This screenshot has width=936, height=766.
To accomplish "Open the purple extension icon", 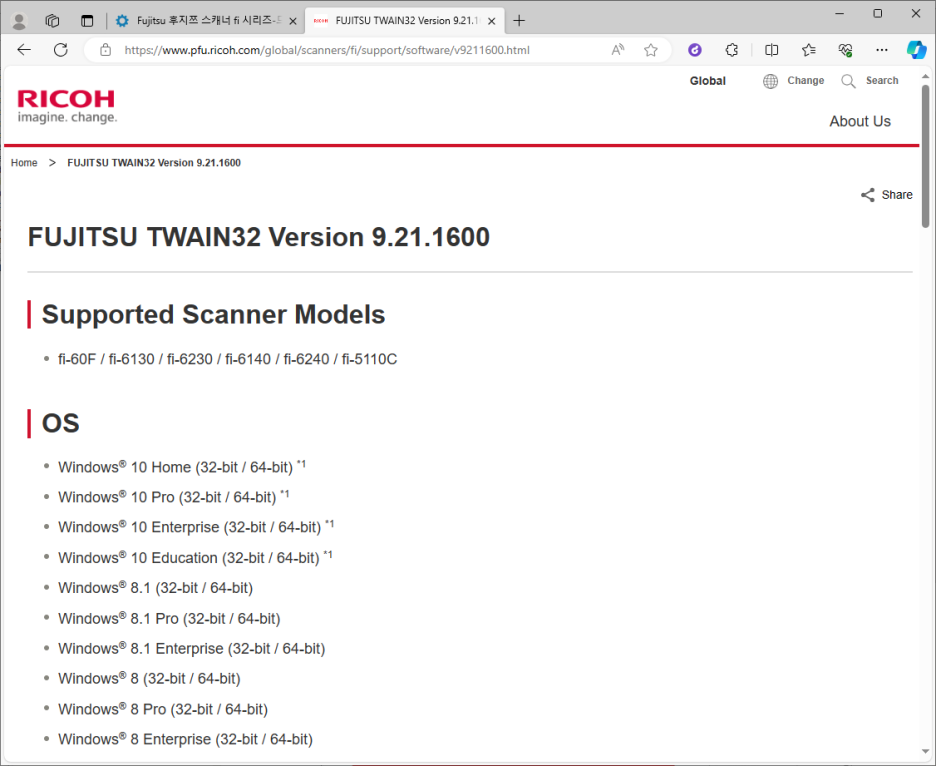I will (694, 50).
